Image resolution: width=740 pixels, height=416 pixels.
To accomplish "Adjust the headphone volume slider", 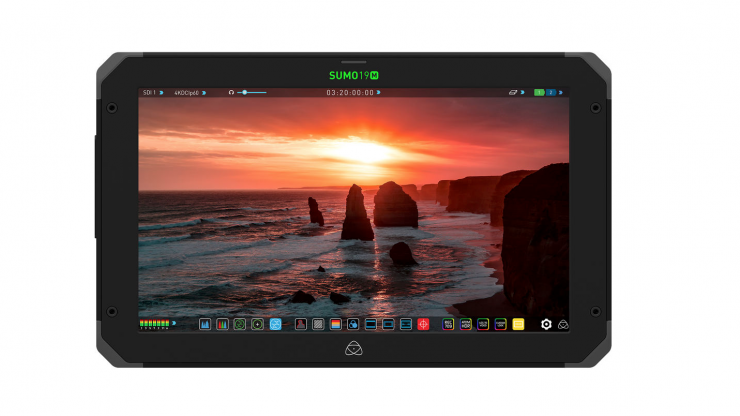I will coord(252,92).
